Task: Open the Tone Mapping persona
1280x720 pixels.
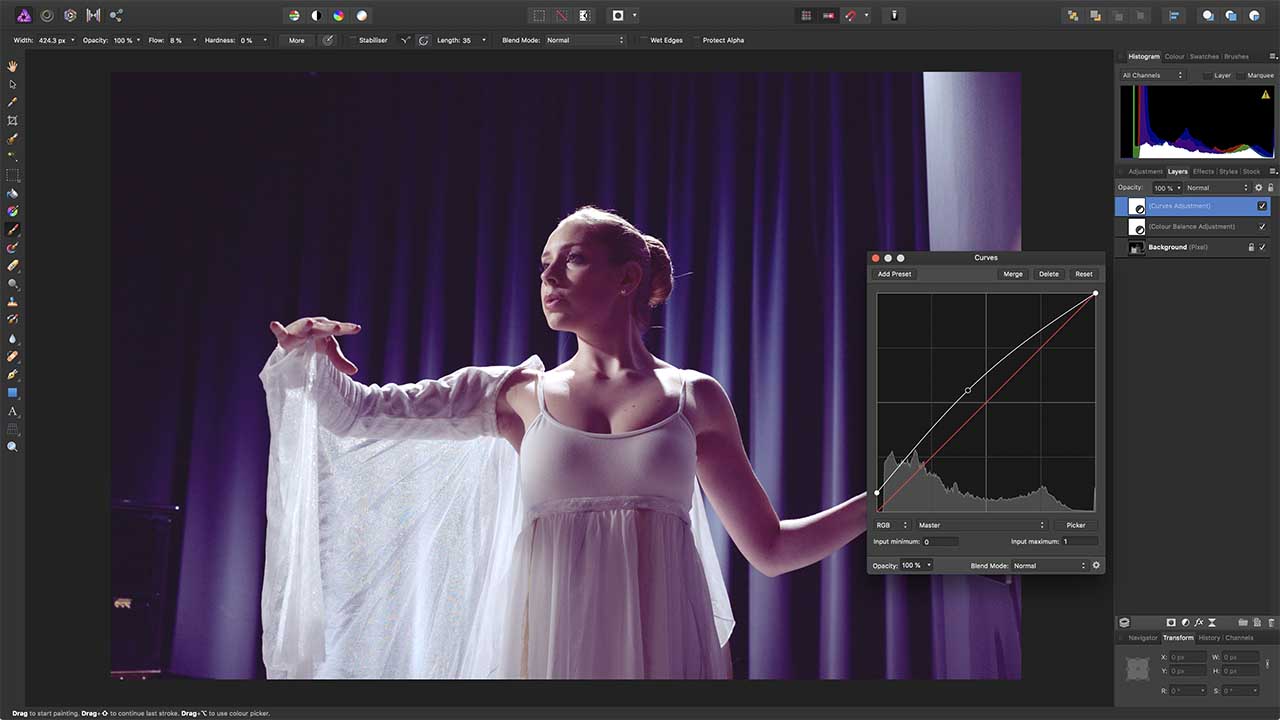Action: (93, 15)
